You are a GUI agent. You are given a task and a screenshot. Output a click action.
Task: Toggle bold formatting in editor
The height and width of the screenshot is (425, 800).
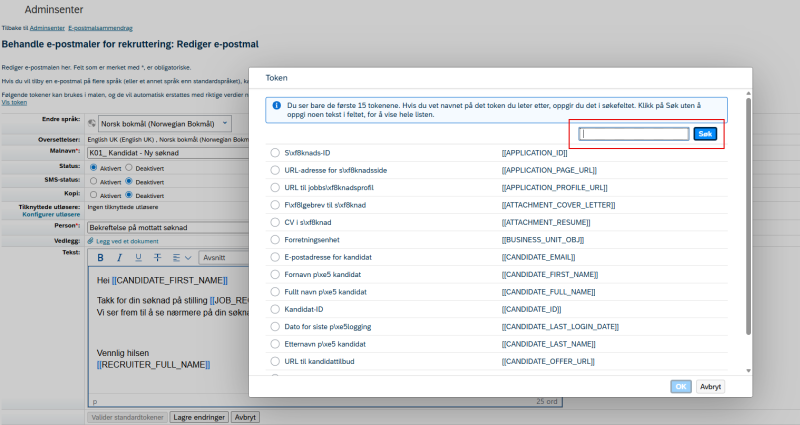pyautogui.click(x=101, y=258)
